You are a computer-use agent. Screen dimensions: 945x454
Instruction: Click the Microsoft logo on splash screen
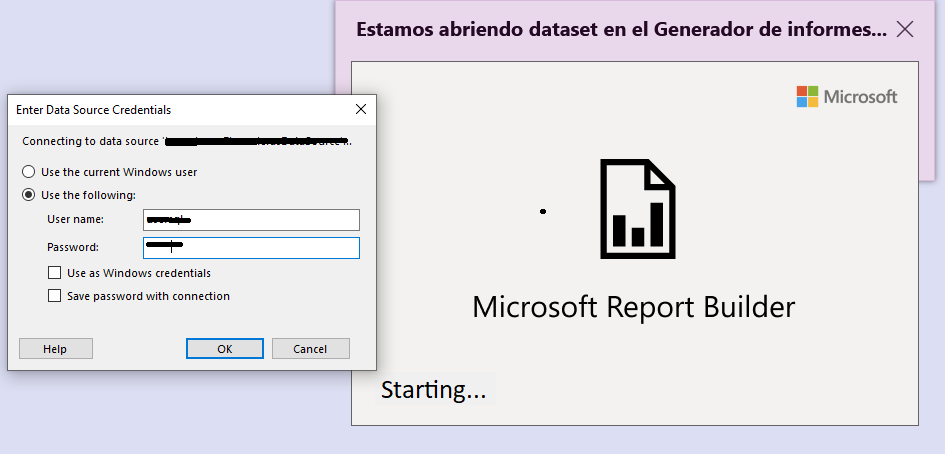(x=847, y=96)
